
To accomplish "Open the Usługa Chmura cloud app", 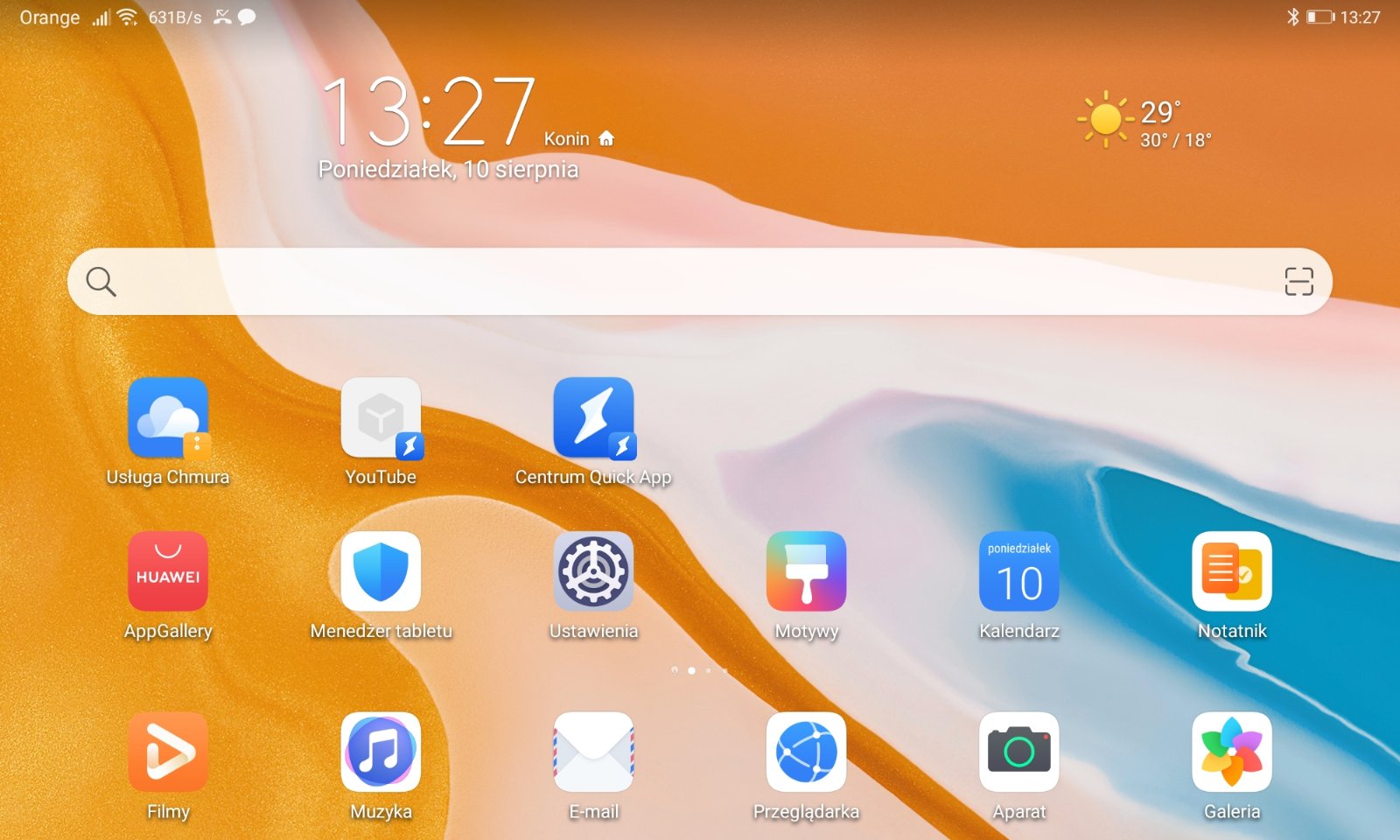I will 168,418.
